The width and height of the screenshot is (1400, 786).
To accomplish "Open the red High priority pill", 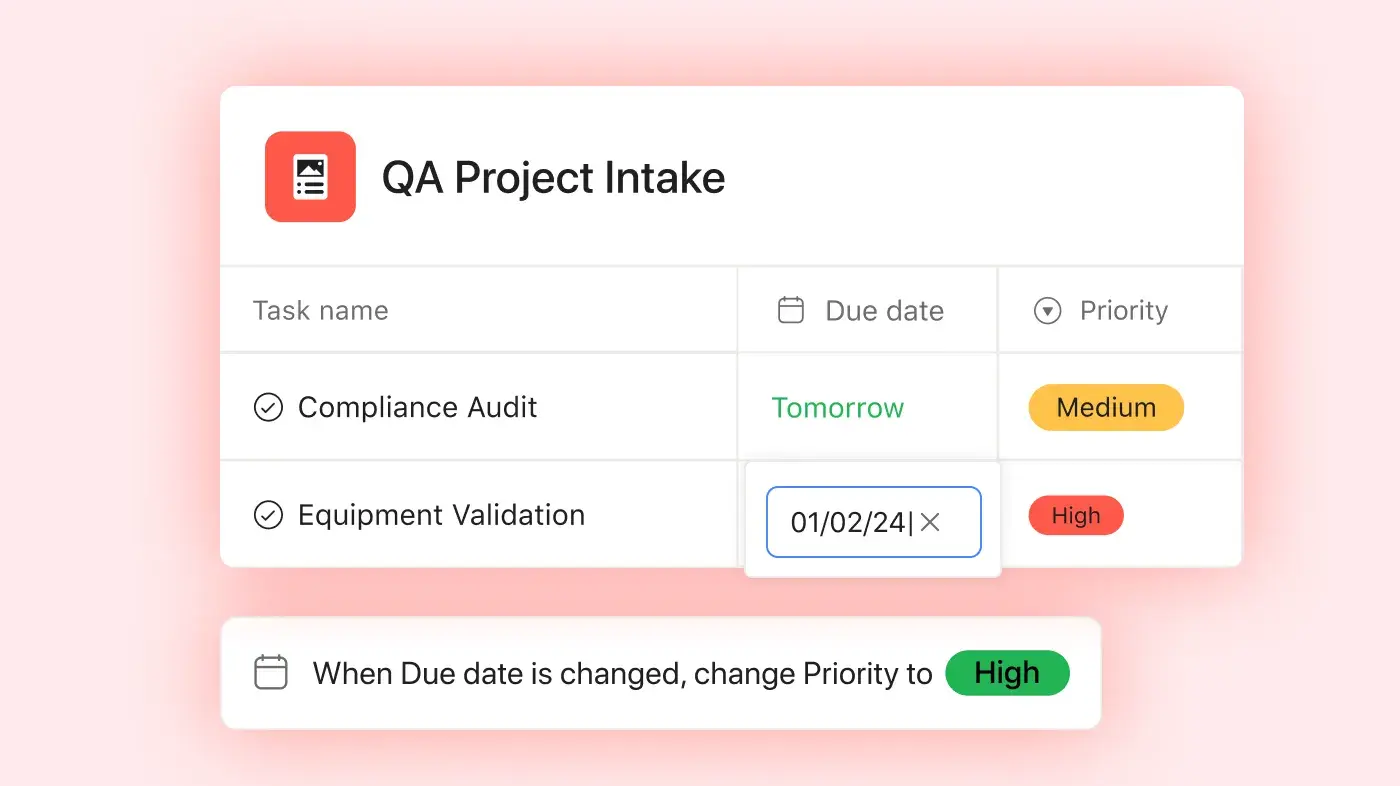I will (1076, 516).
